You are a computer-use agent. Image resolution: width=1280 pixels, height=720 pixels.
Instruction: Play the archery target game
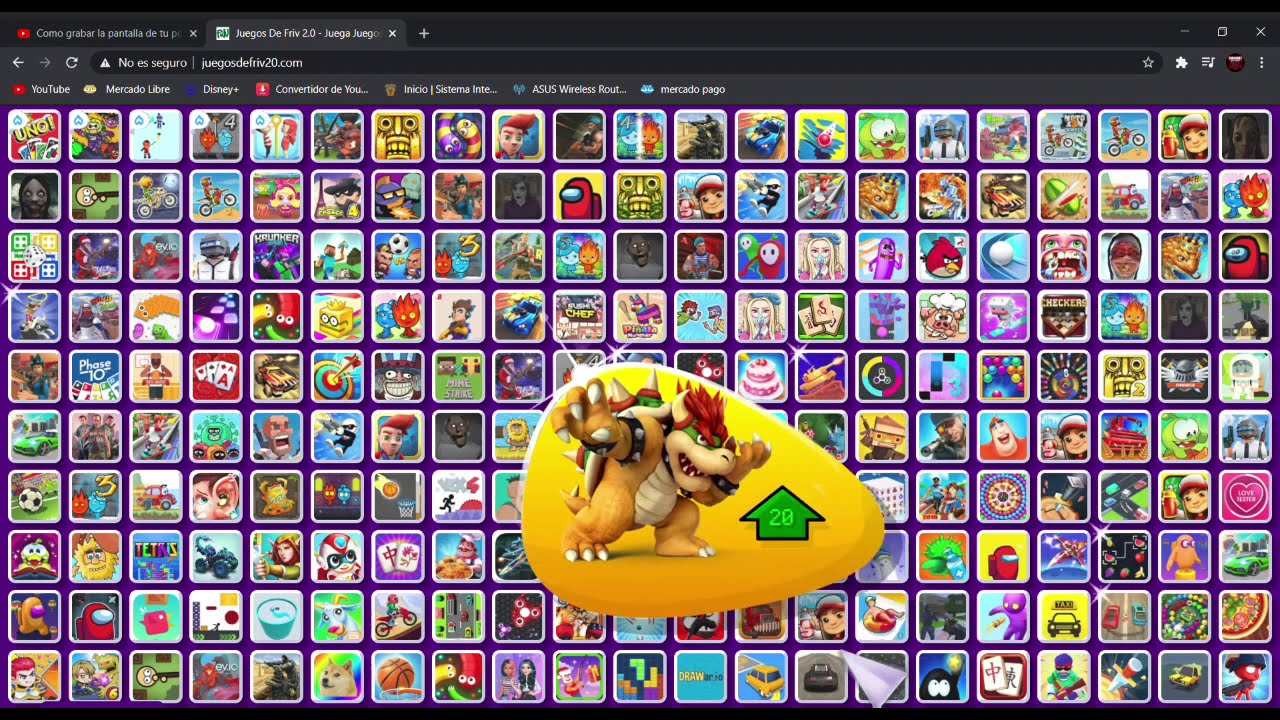[x=337, y=376]
